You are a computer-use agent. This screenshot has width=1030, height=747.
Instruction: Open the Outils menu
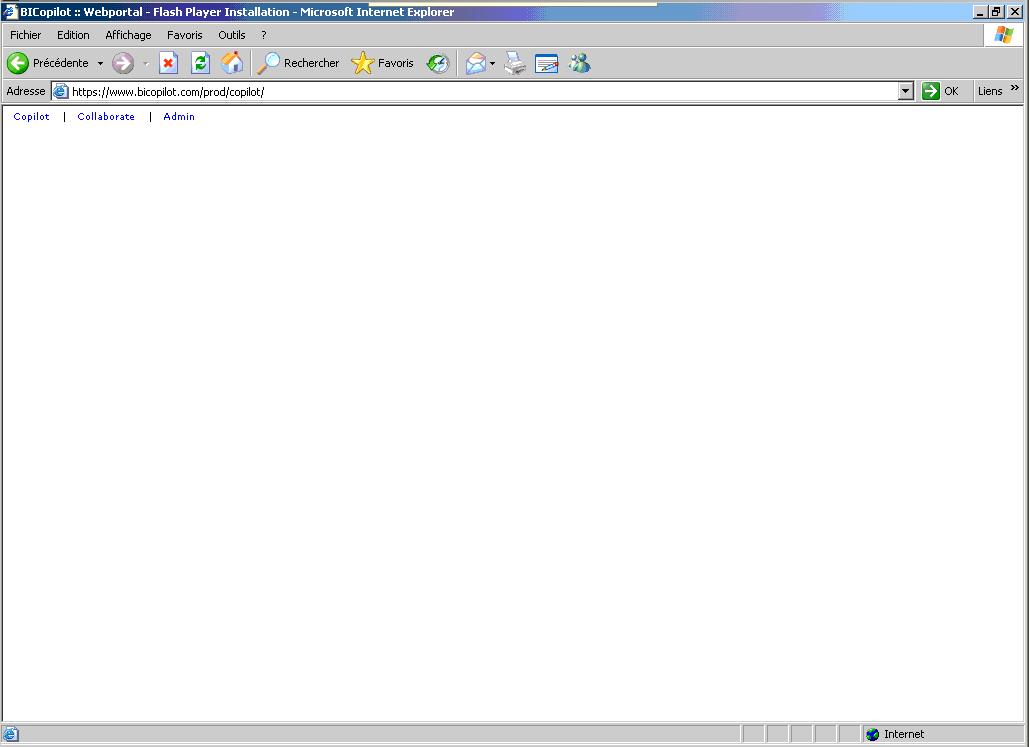click(231, 34)
